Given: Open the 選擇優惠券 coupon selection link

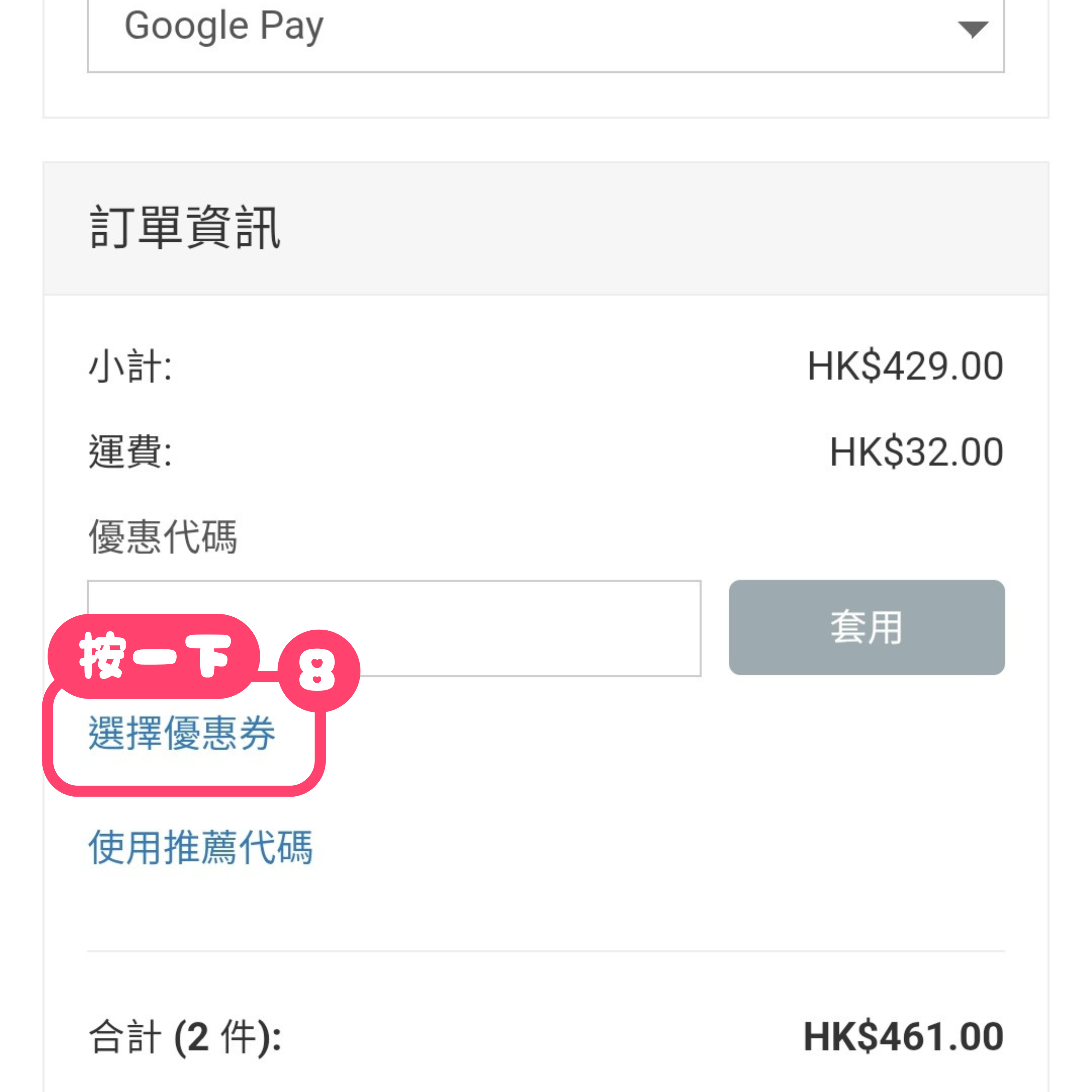Looking at the screenshot, I should 182,733.
